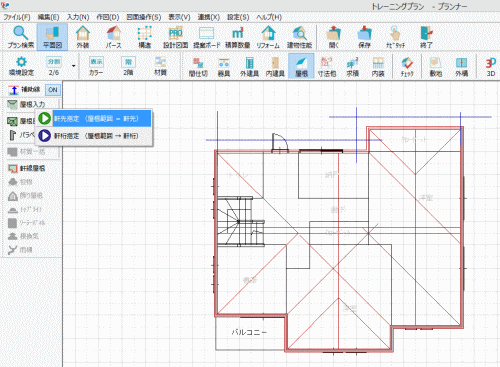Open the プラン検索 plan search tool

tap(21, 37)
